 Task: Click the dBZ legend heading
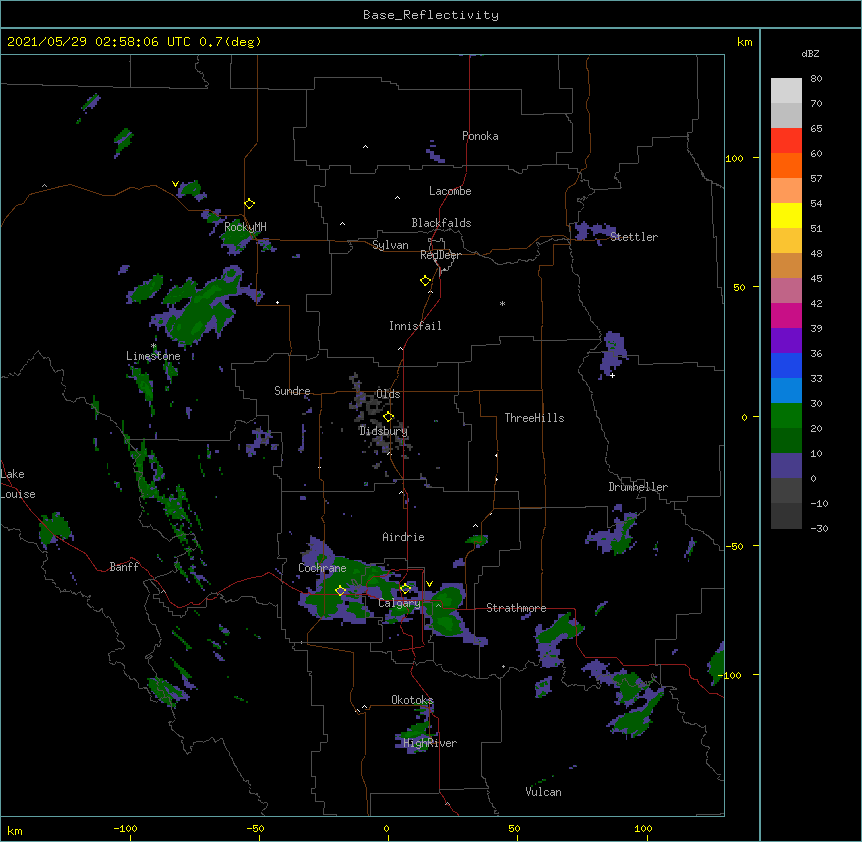810,53
